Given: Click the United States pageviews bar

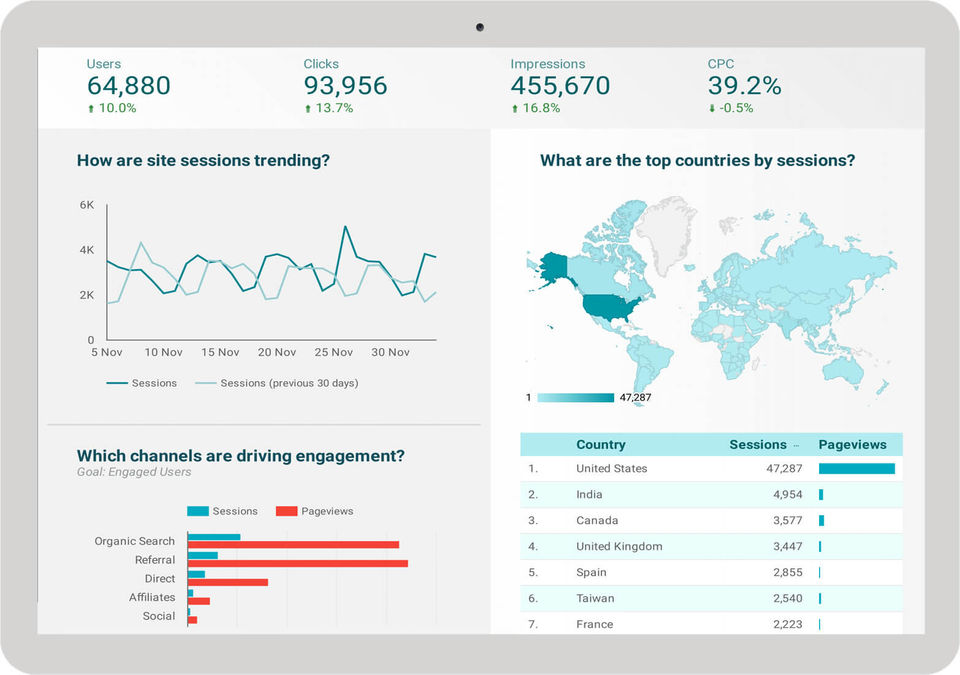Looking at the screenshot, I should (857, 469).
